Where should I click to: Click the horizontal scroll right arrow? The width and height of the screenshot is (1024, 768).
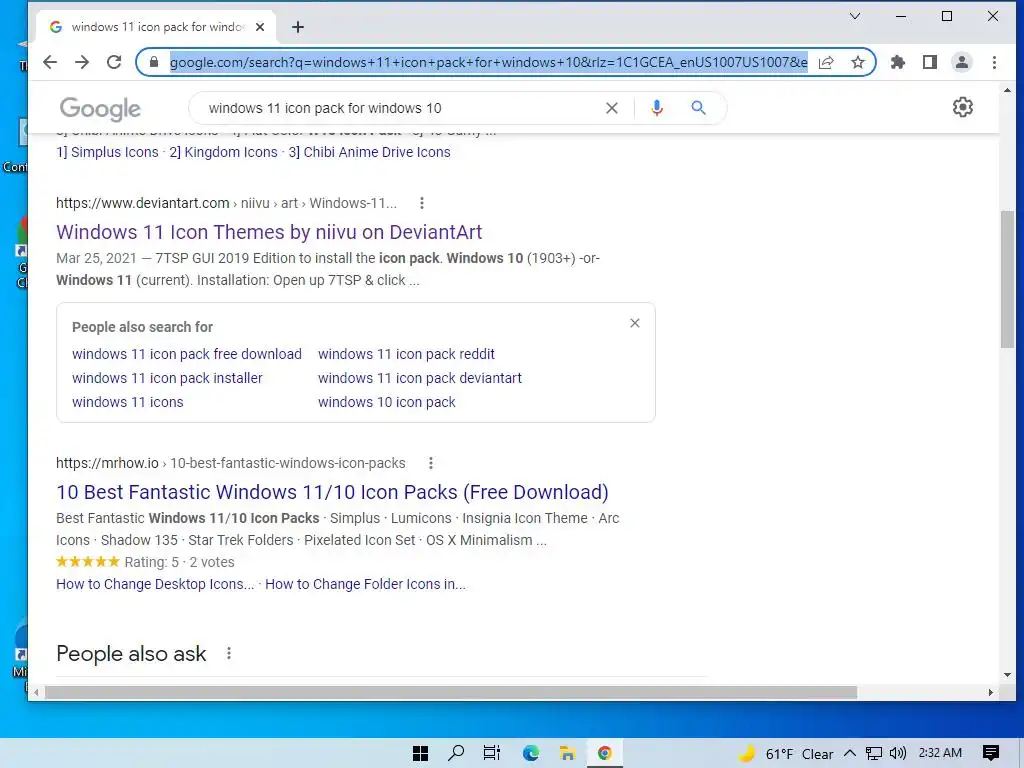pyautogui.click(x=991, y=692)
